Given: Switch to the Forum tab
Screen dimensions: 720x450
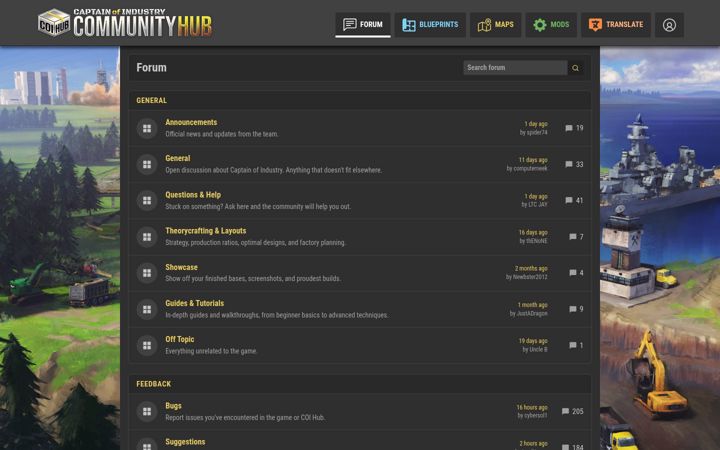Looking at the screenshot, I should click(x=363, y=24).
